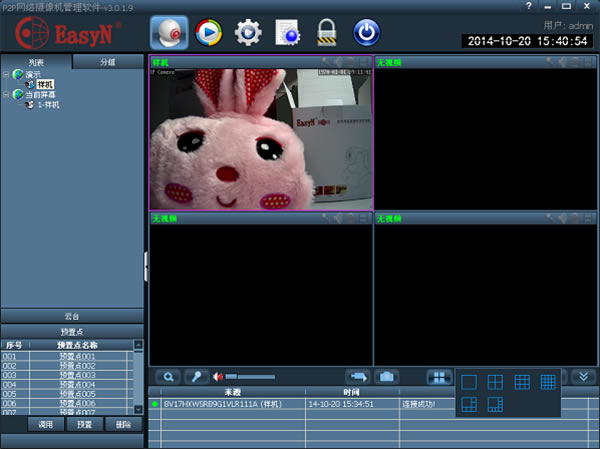Screen dimensions: 600x449
Task: Click the magnifier search icon
Action: [x=167, y=377]
